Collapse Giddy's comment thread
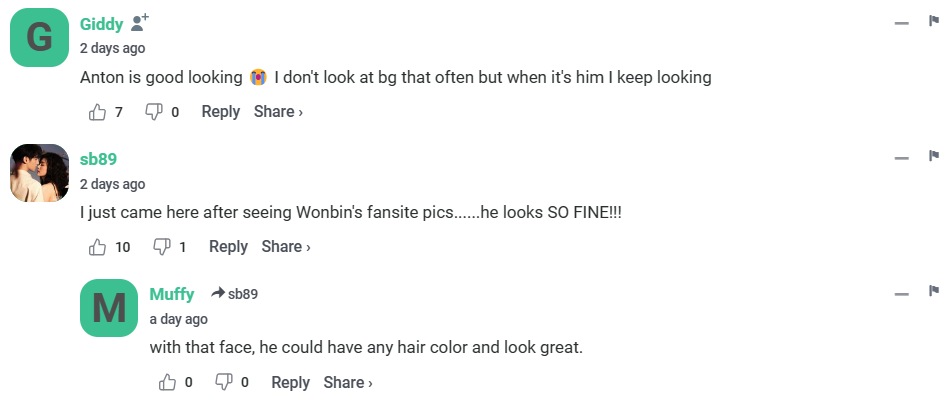 pyautogui.click(x=901, y=22)
